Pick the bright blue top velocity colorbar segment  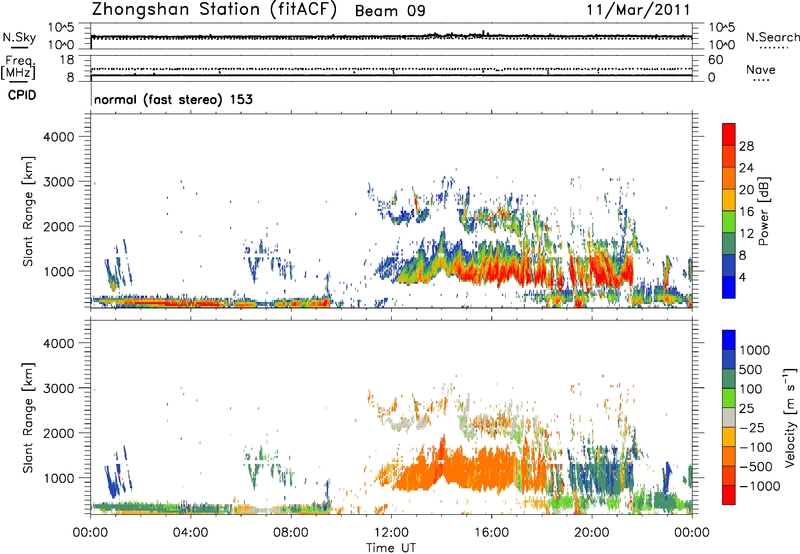click(x=729, y=340)
